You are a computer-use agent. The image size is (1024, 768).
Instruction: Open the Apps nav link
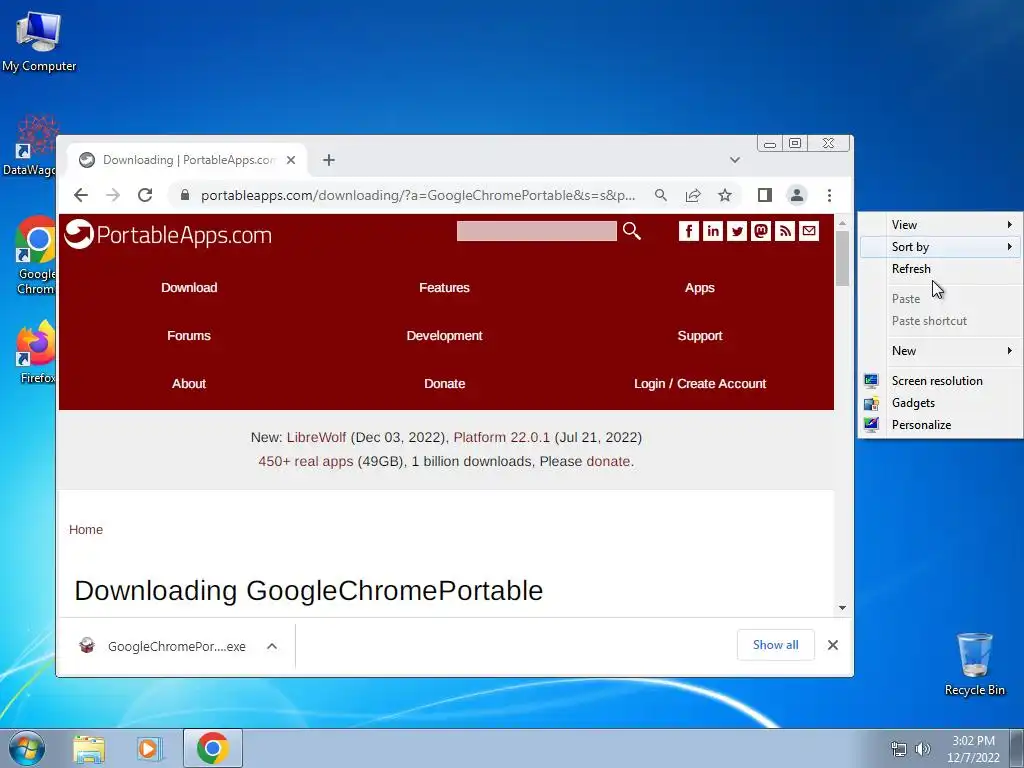click(699, 287)
